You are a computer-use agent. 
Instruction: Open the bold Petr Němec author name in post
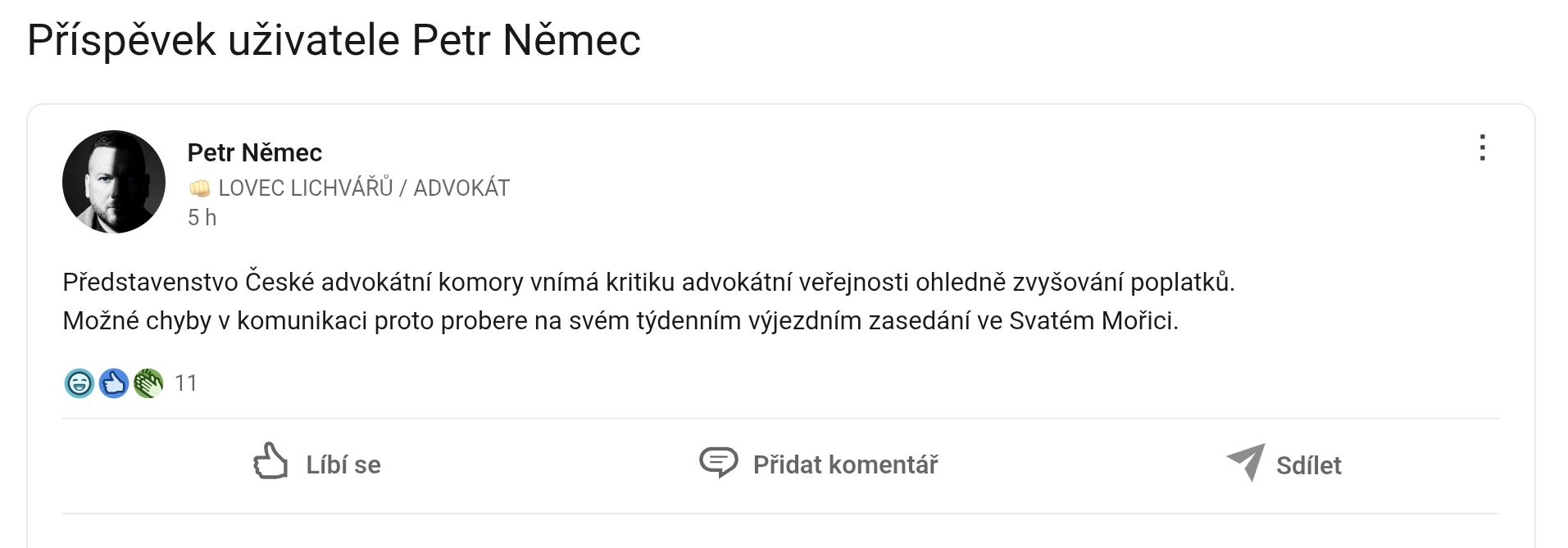(x=254, y=152)
